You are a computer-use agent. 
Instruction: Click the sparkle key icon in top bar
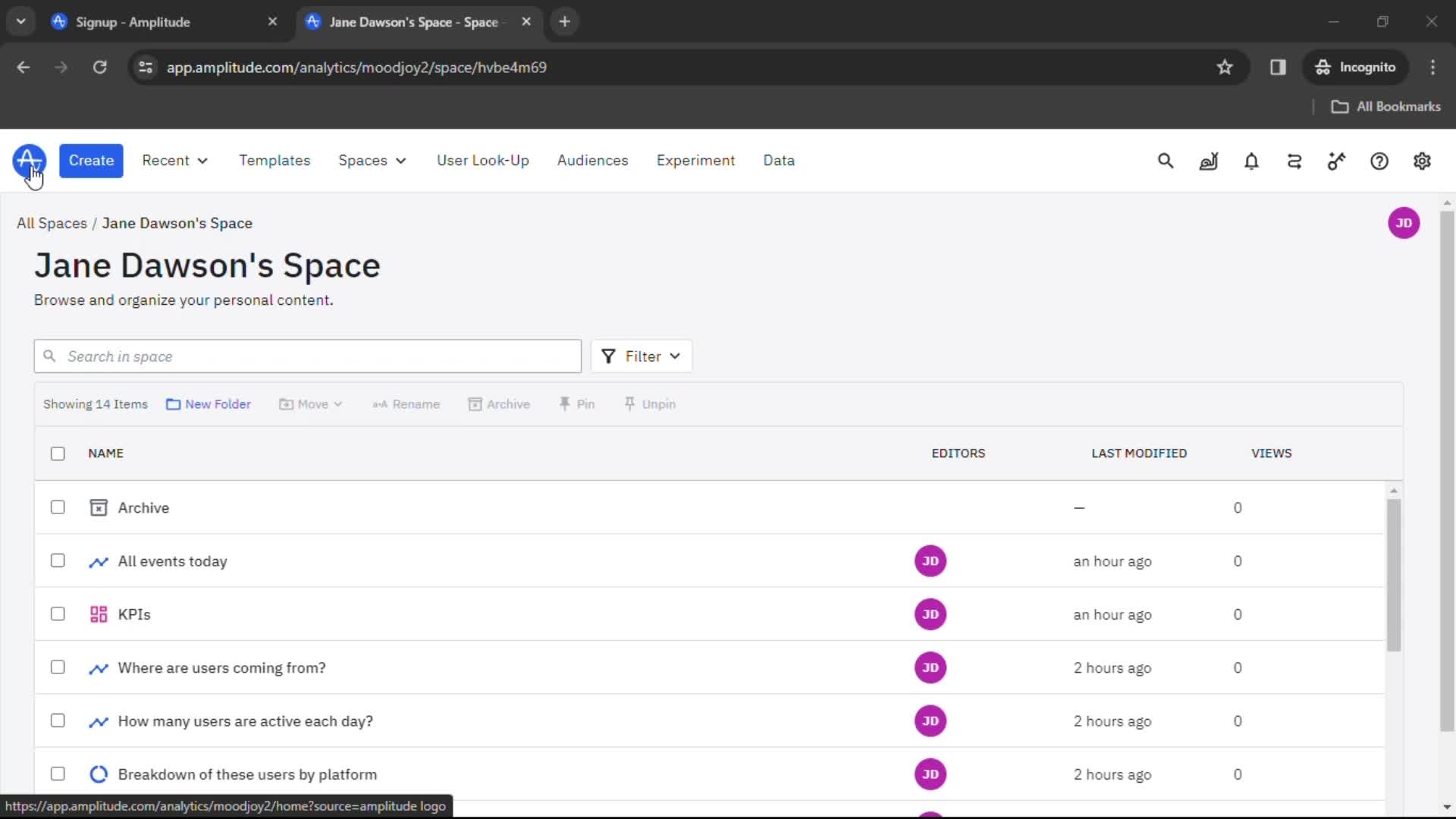(x=1336, y=161)
